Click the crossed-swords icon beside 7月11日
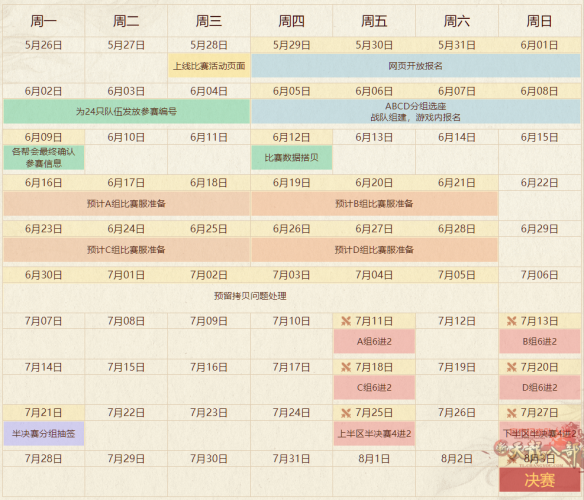584x500 pixels. tap(346, 321)
